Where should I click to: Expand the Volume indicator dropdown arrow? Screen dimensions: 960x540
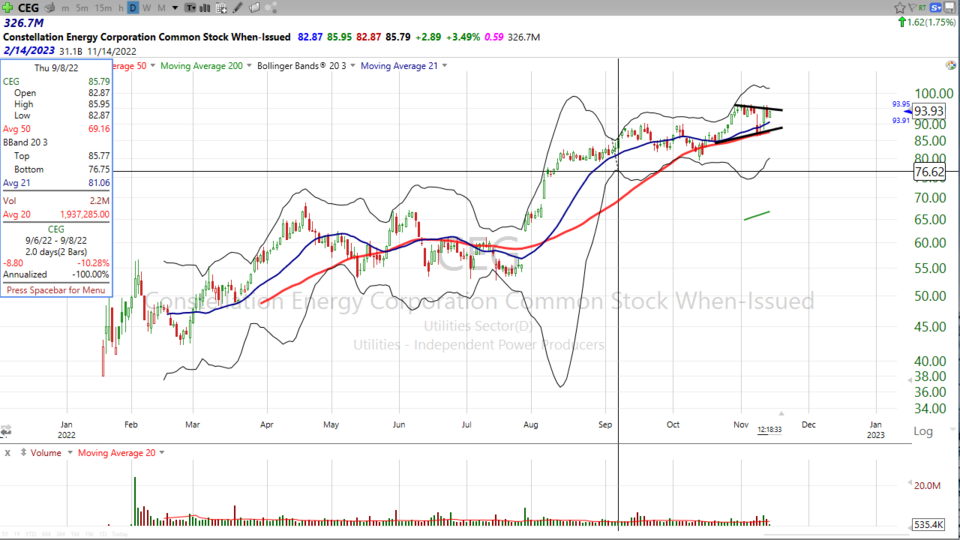pyautogui.click(x=70, y=452)
